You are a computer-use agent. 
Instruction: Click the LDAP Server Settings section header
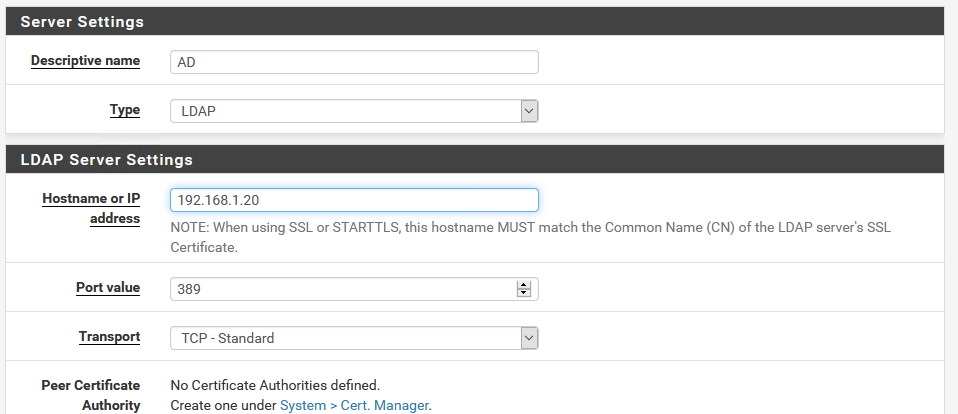point(475,159)
